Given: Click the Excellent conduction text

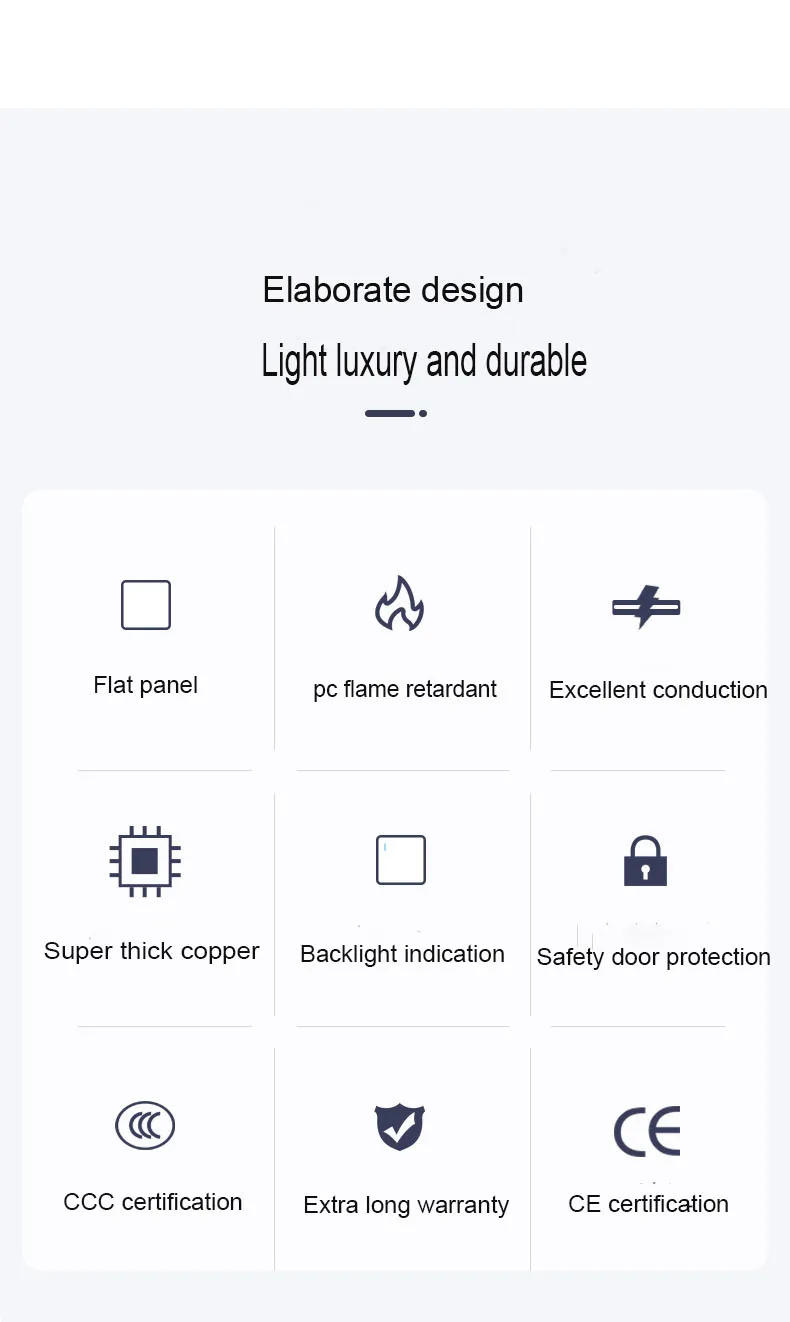Looking at the screenshot, I should click(x=658, y=690).
